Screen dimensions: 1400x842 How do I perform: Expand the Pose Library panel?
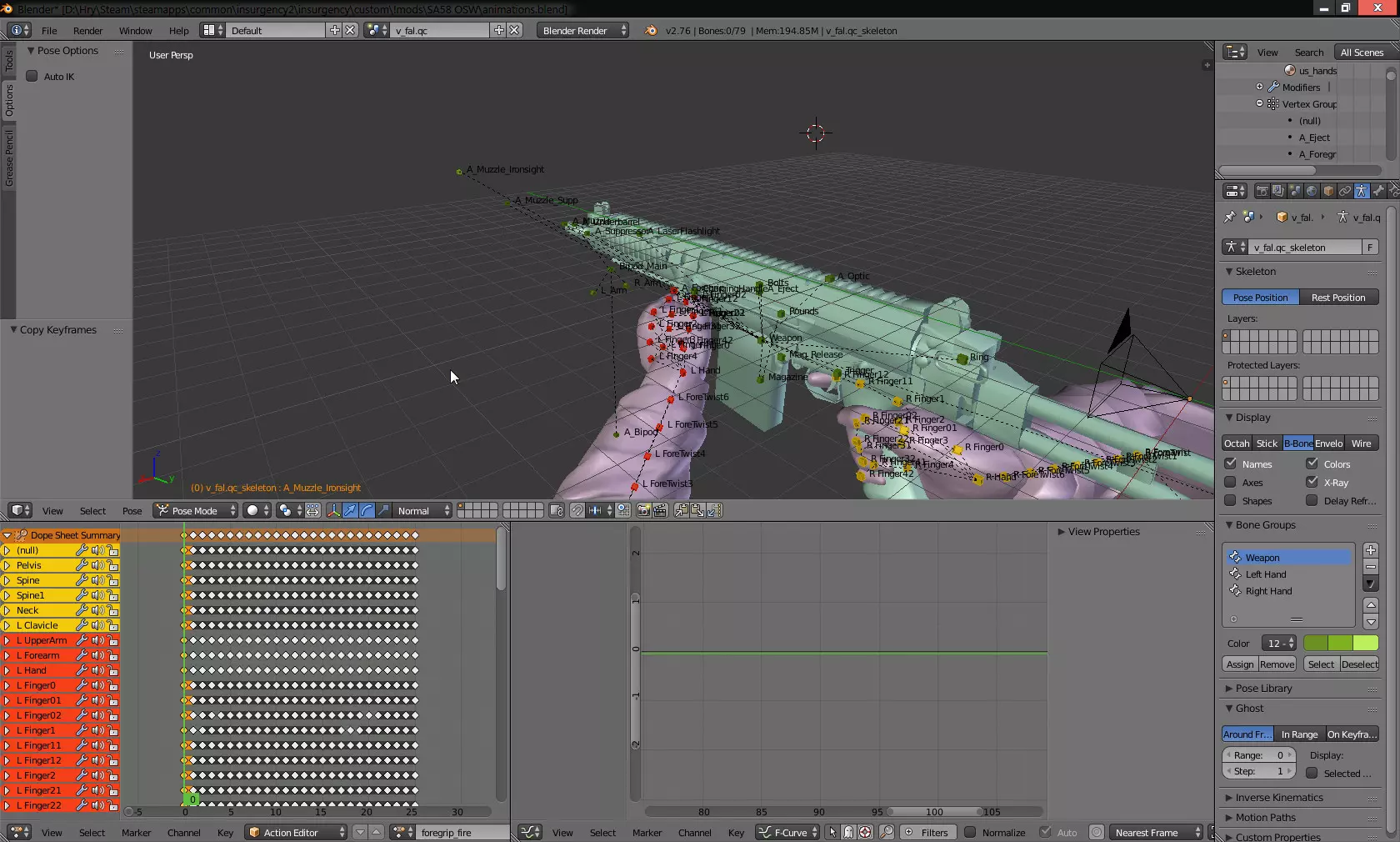(1263, 688)
